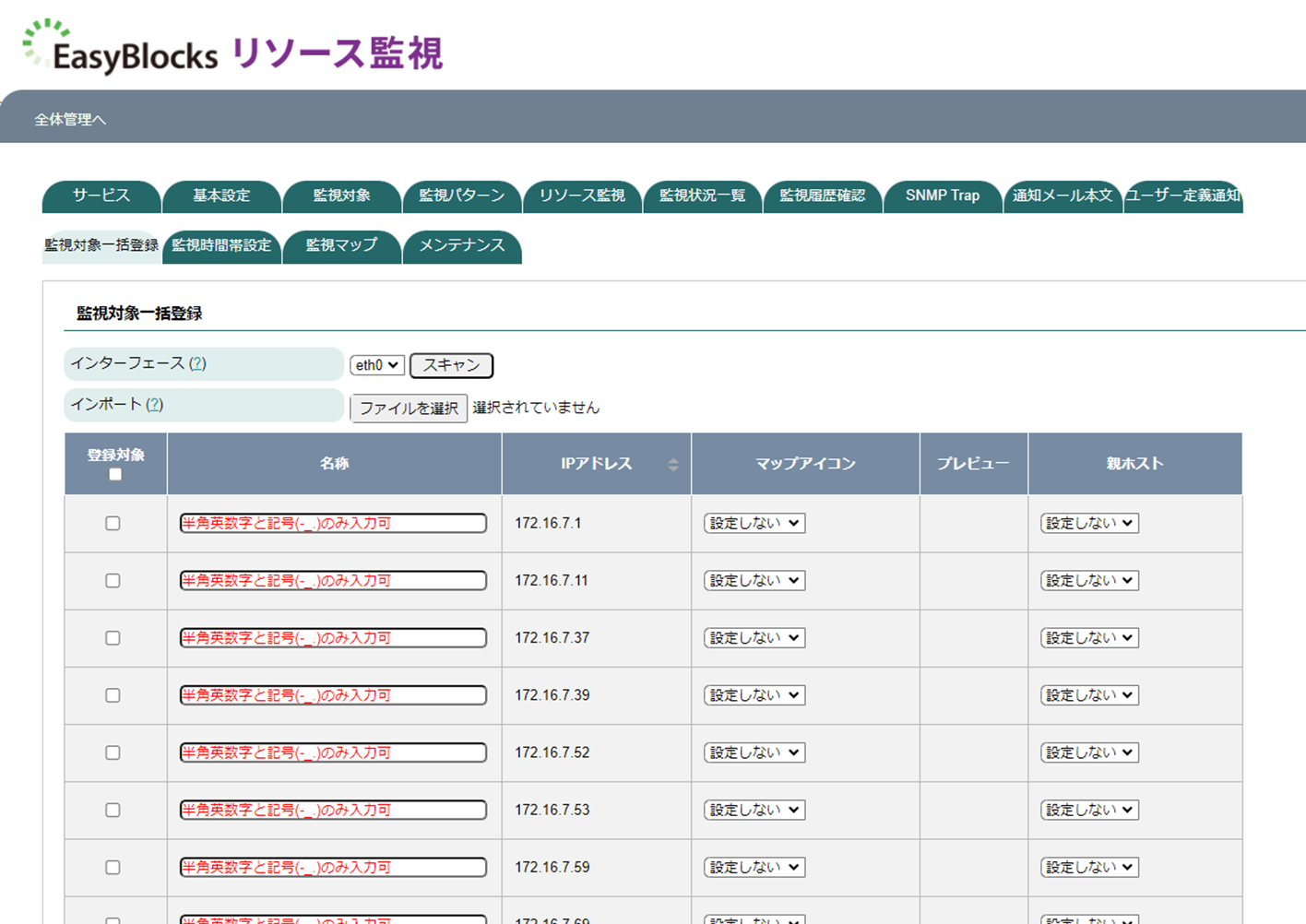The image size is (1306, 924).
Task: Click the プレビュー column header
Action: [x=974, y=464]
